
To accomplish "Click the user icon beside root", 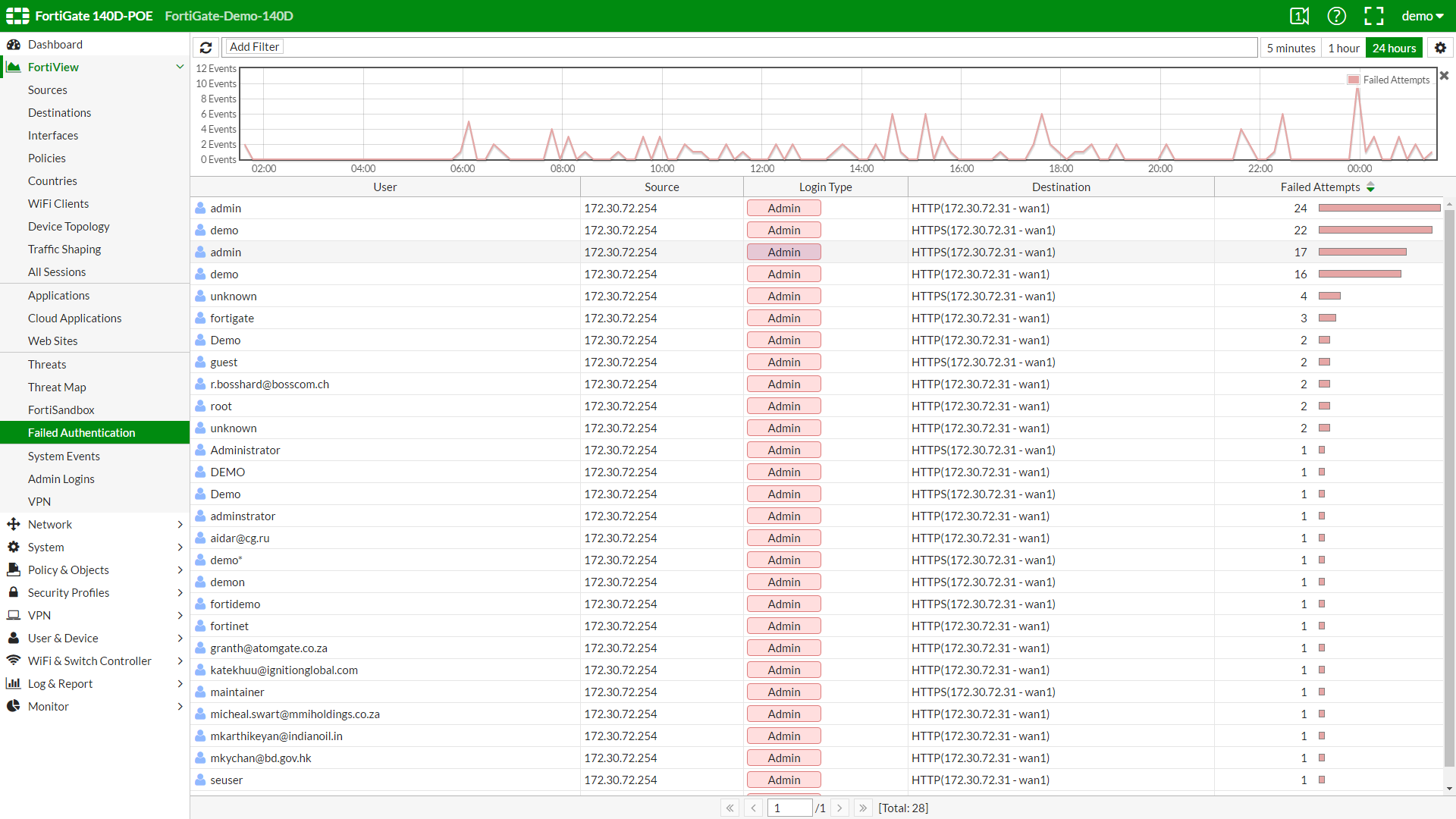I will pos(200,406).
